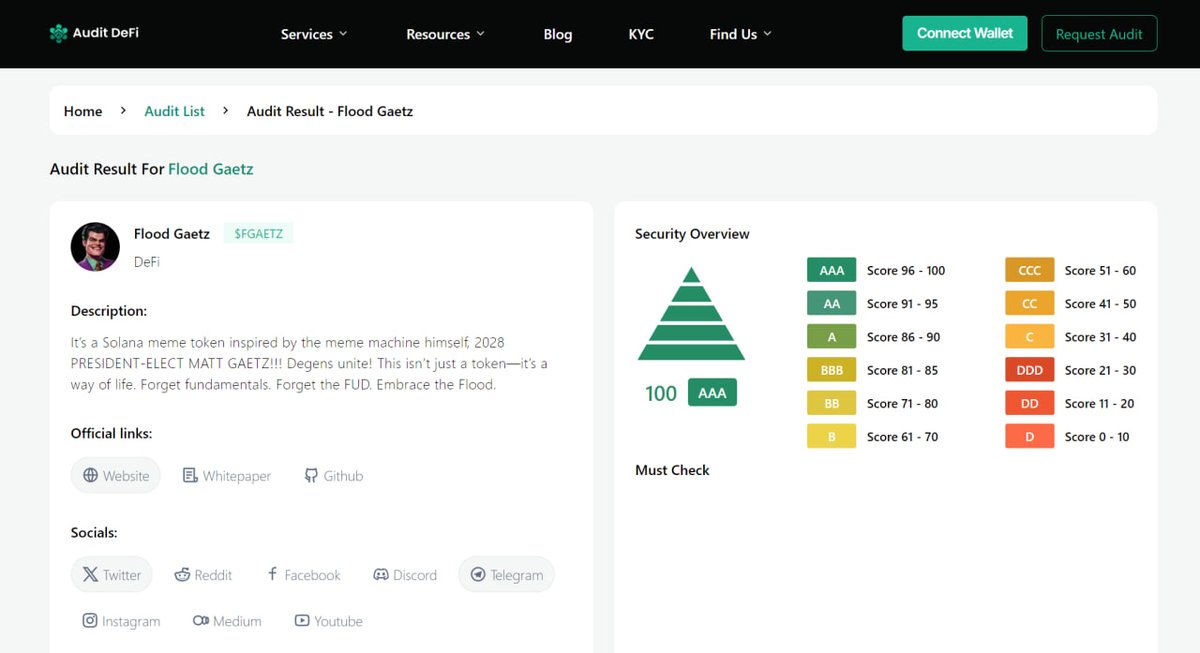Click the score value 100
This screenshot has width=1200, height=653.
pos(661,393)
